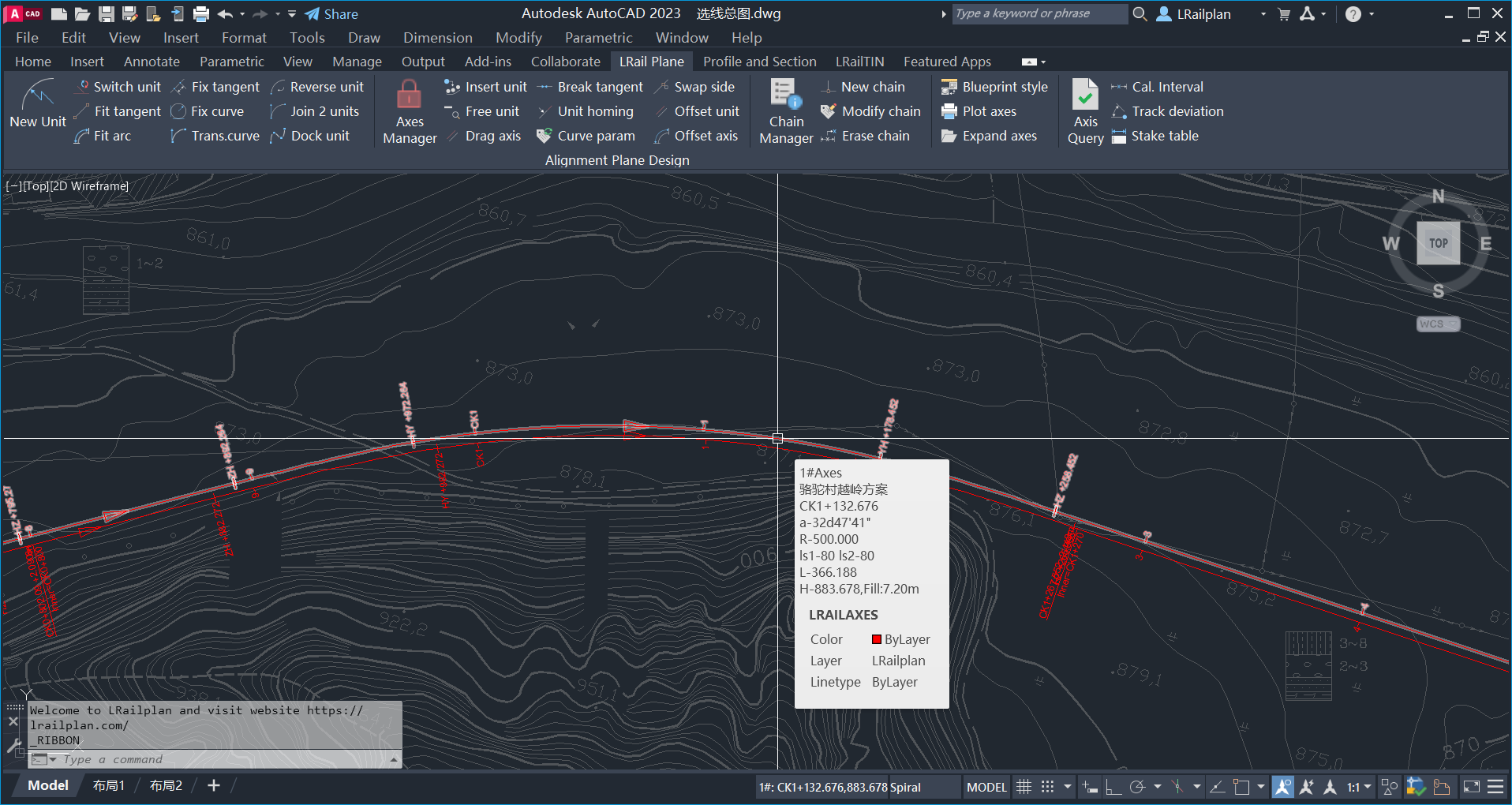
Task: Run the Unit homing tool
Action: 586,111
